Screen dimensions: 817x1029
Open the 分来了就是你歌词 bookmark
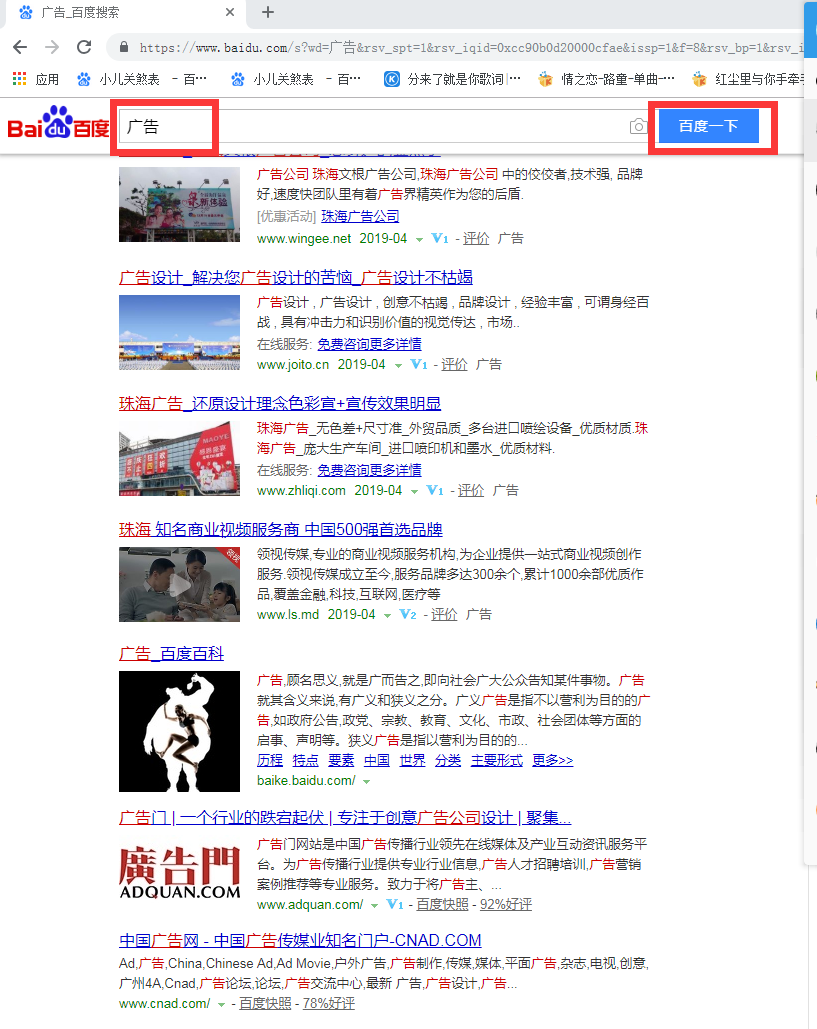pos(451,79)
